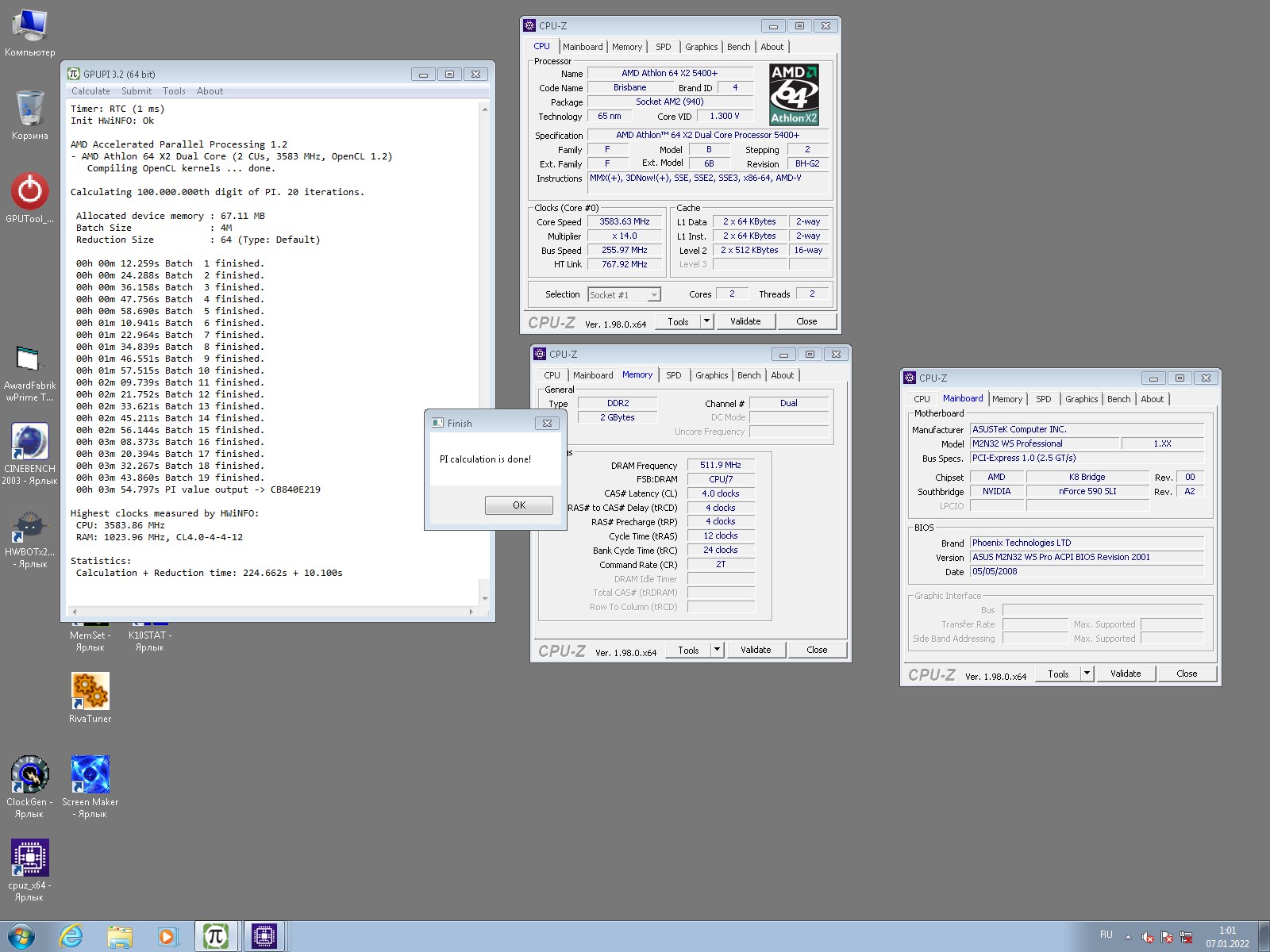Click GPUPI vertical scrollbar up arrow
Screen dimensions: 1270x952
484,109
